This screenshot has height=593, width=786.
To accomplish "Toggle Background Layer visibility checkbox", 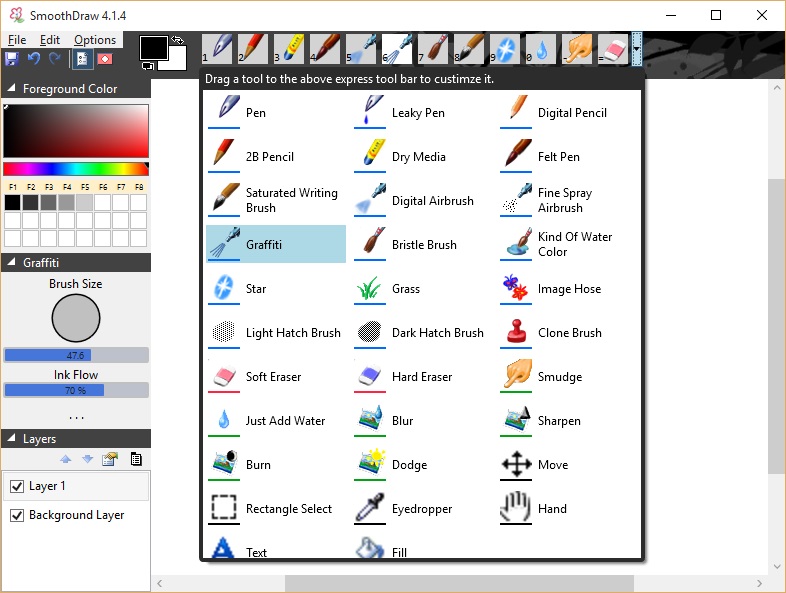I will click(x=17, y=515).
